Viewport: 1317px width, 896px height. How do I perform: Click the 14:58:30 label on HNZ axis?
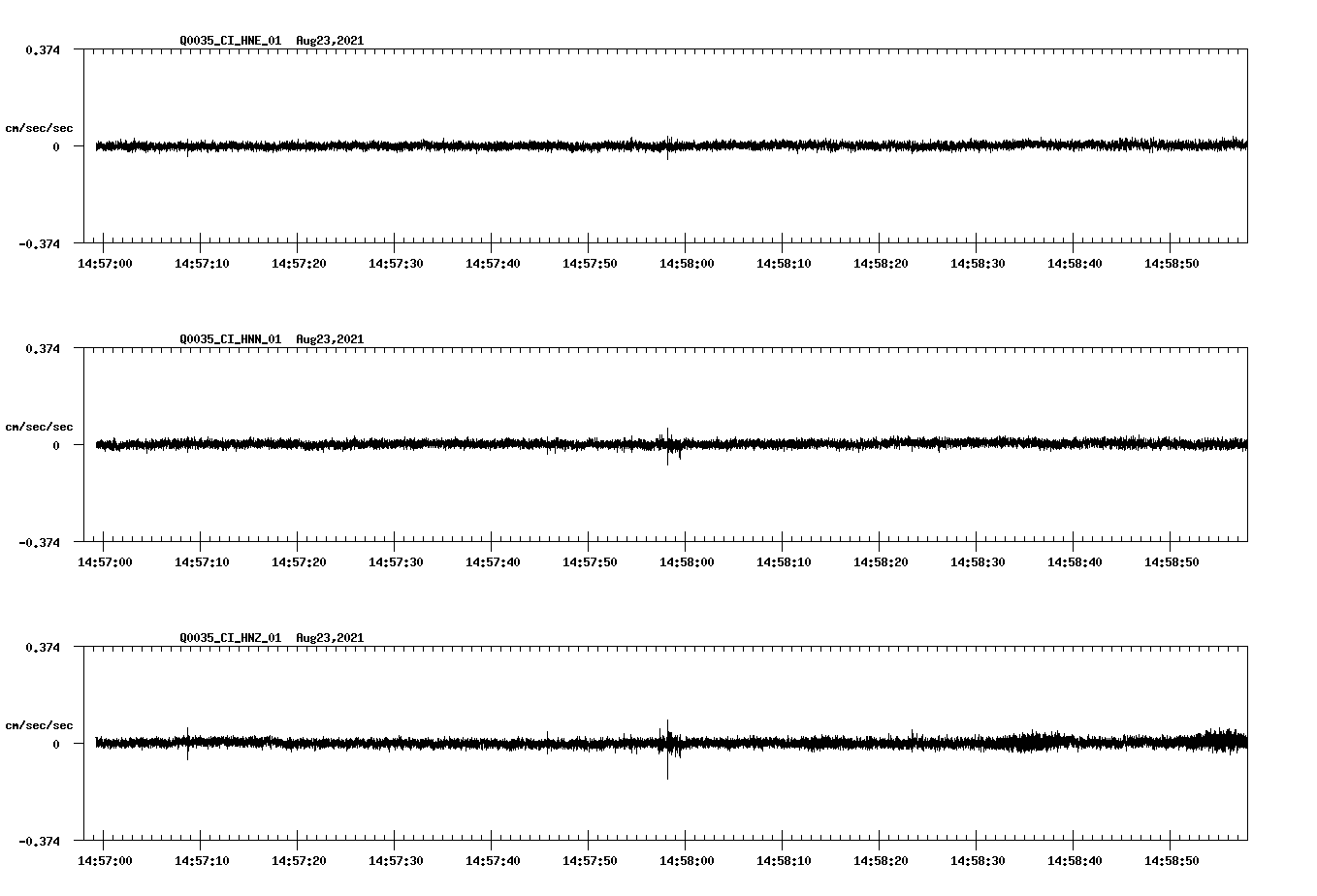[978, 861]
